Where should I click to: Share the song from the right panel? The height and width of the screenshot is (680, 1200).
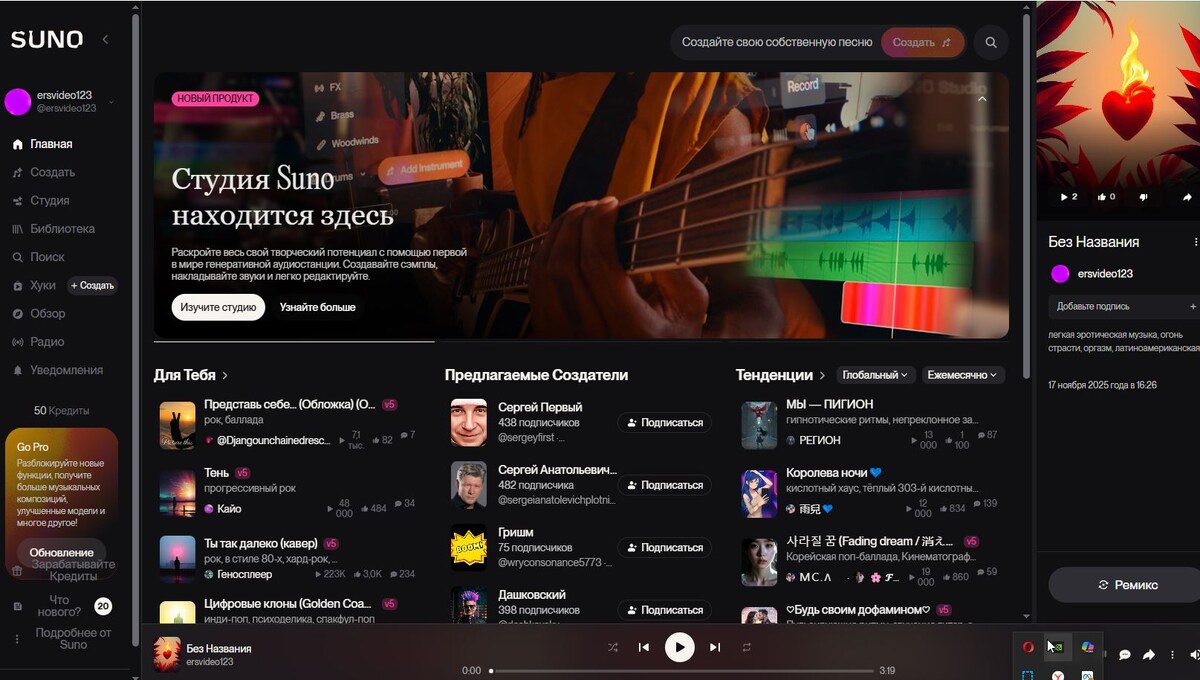[1188, 197]
